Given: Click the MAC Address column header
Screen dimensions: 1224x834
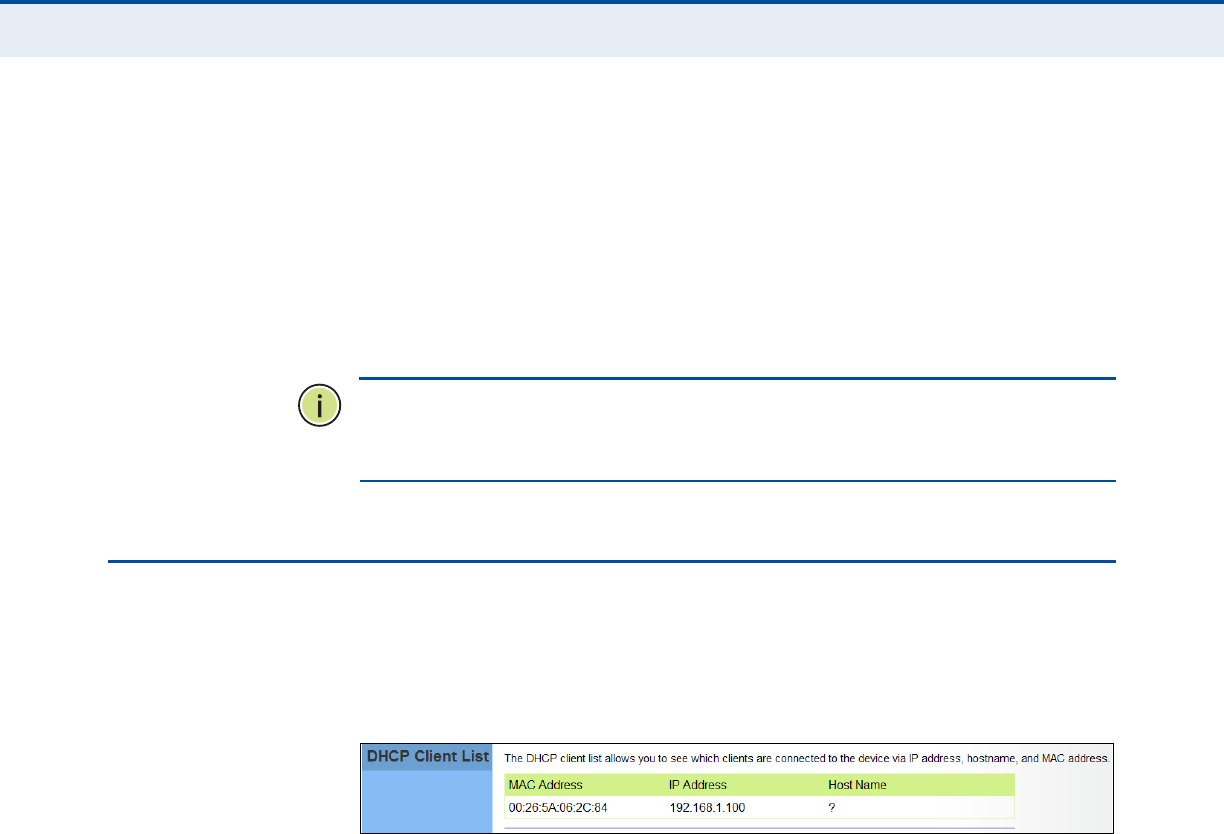Looking at the screenshot, I should click(x=545, y=785).
